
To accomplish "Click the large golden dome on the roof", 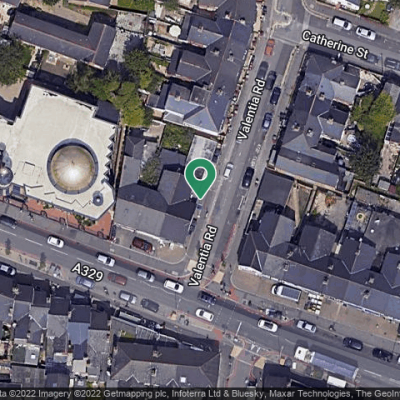I will coord(73,166).
